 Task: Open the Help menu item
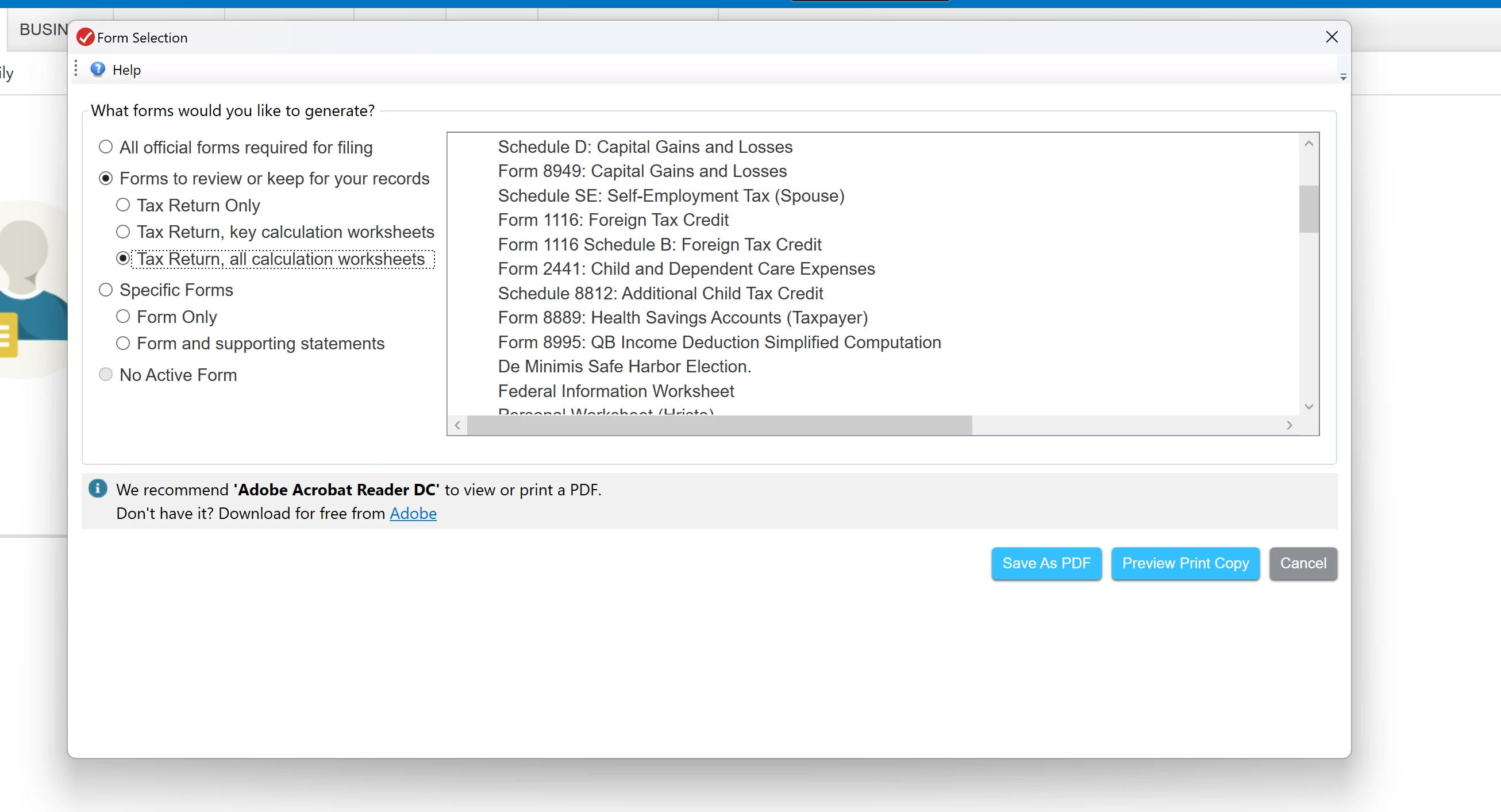point(126,70)
